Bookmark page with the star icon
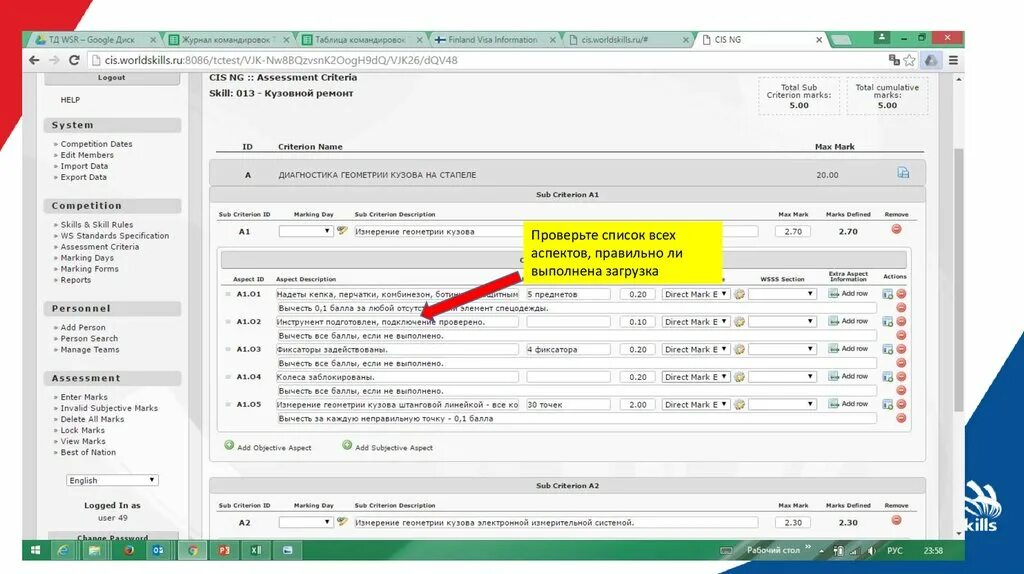1024x574 pixels. click(909, 60)
